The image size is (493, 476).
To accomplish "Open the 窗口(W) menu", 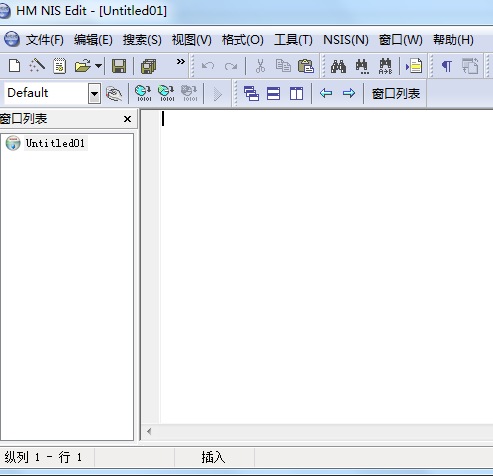I will (x=400, y=40).
